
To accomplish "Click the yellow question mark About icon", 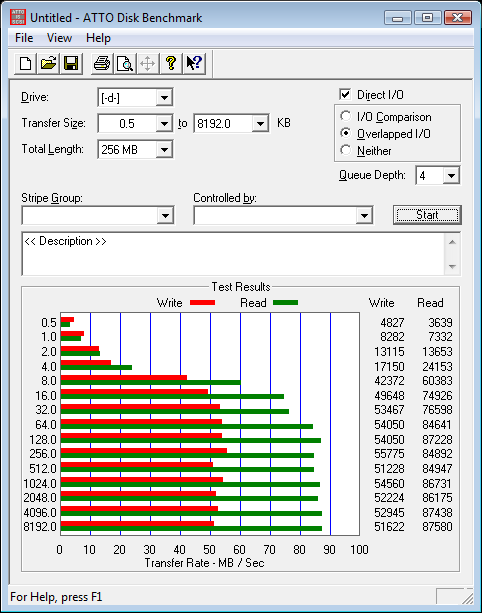I will (171, 63).
